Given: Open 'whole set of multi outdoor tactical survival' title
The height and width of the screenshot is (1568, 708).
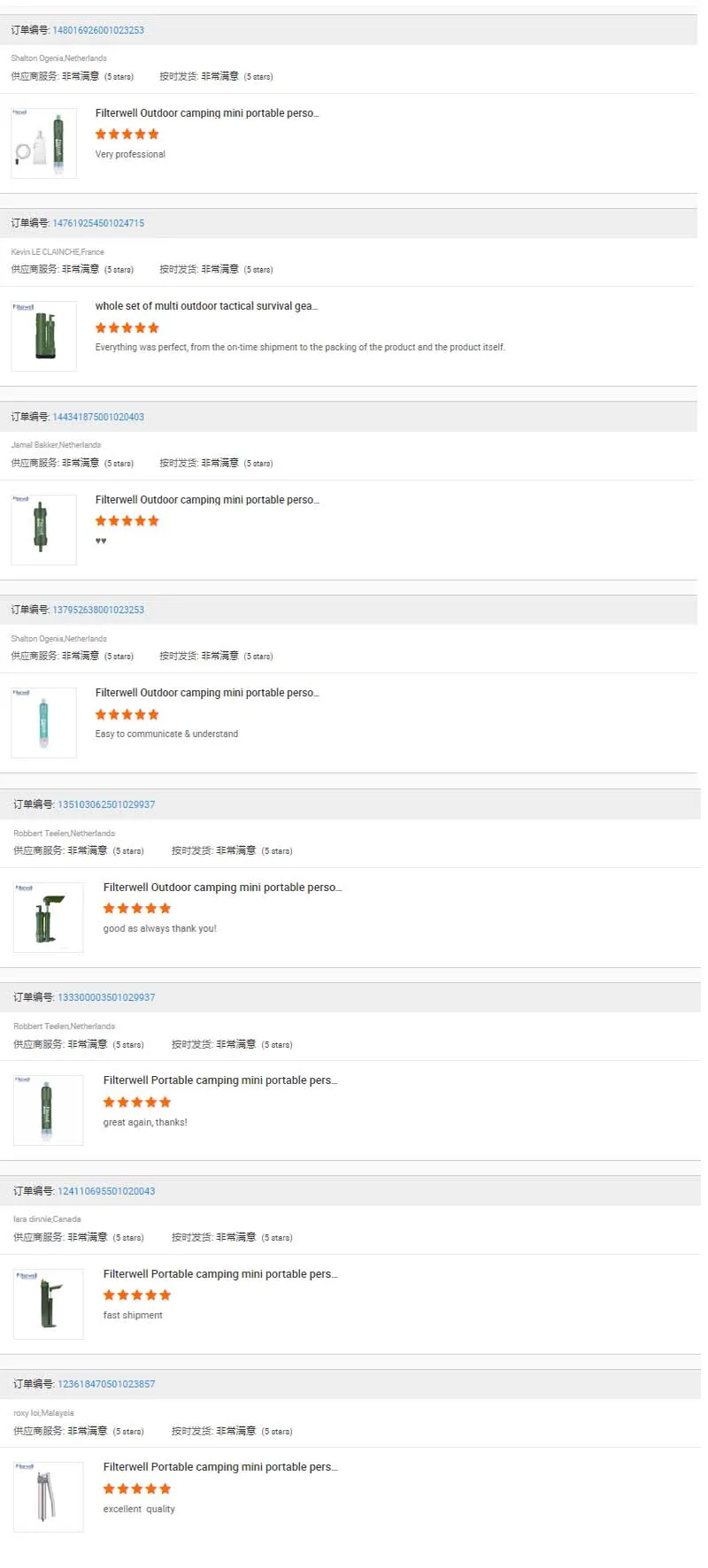Looking at the screenshot, I should pyautogui.click(x=206, y=306).
